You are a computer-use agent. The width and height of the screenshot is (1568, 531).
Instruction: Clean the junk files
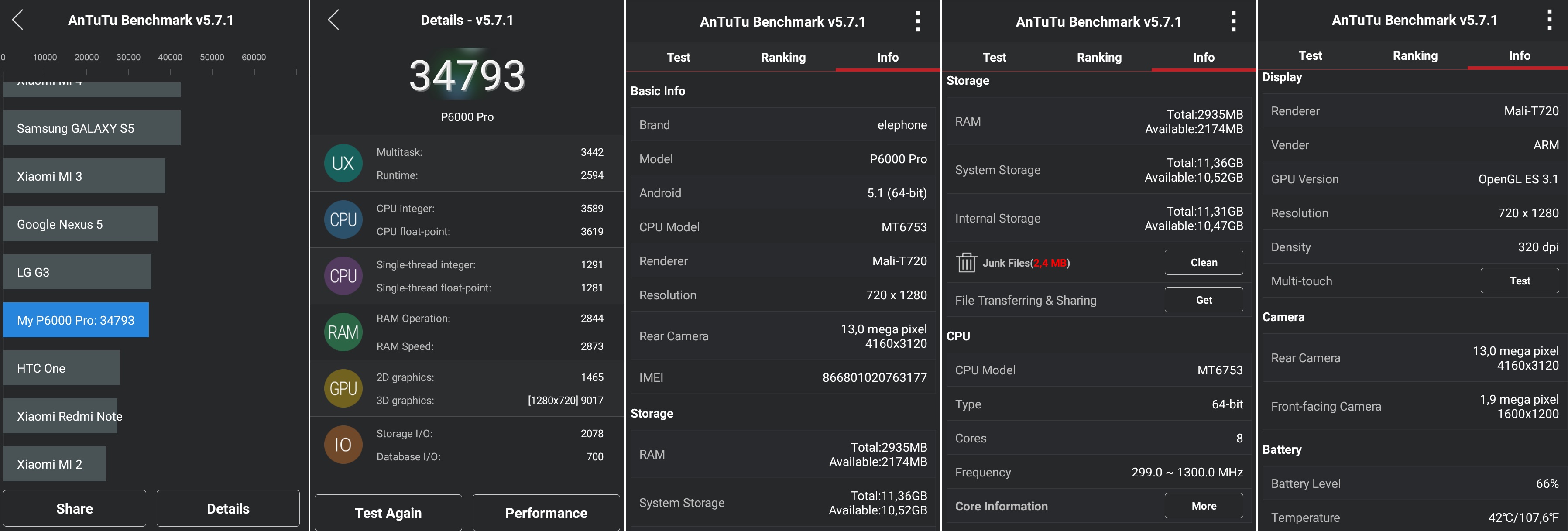[1204, 262]
